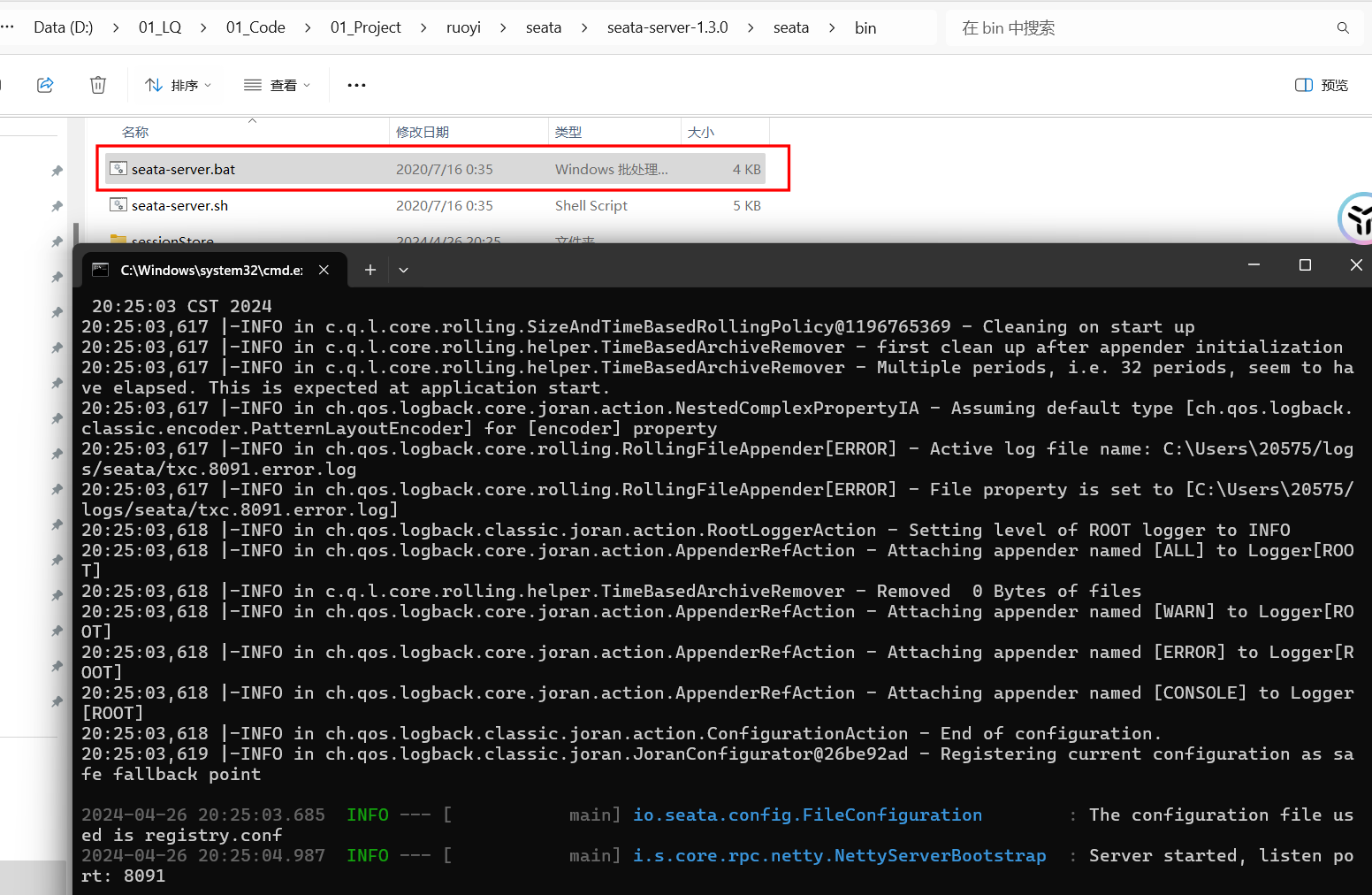Click Shell Script type cell

tap(591, 205)
